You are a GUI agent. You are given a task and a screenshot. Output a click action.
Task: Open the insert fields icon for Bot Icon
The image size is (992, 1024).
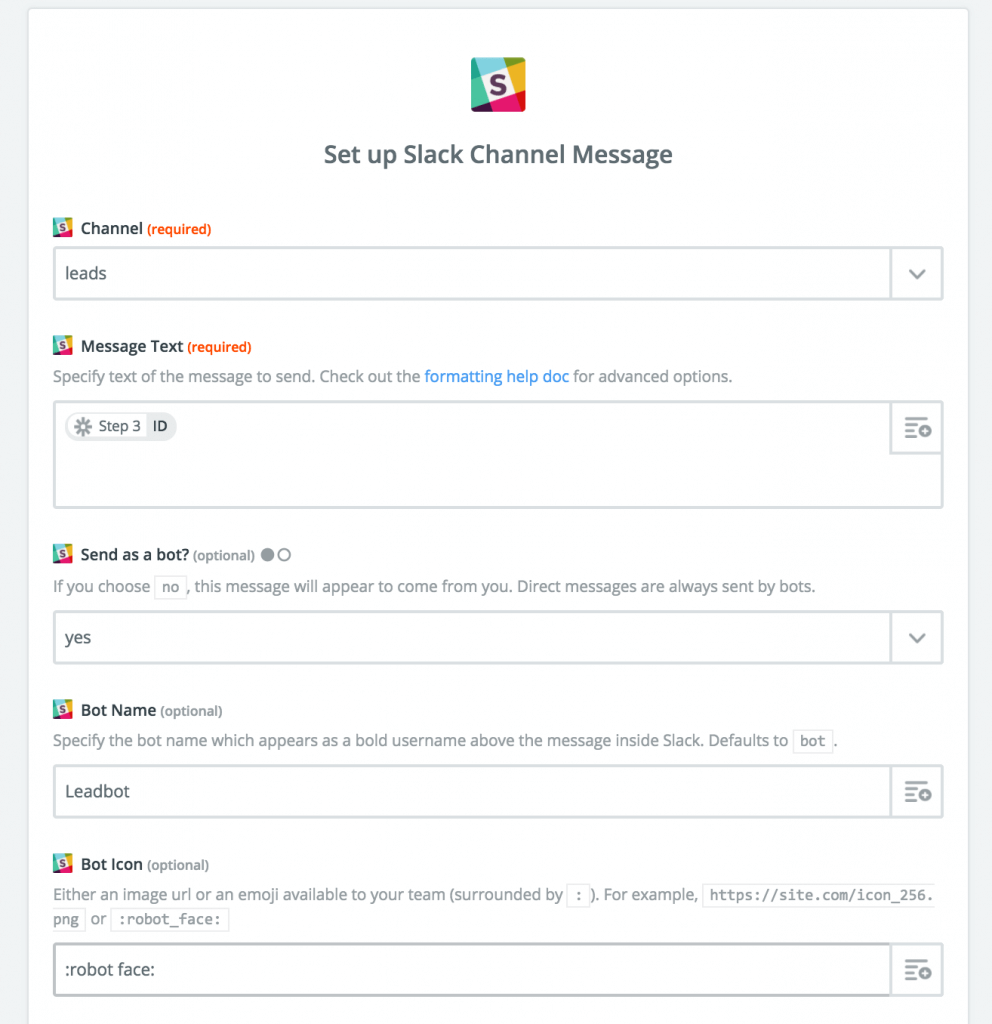[x=916, y=969]
